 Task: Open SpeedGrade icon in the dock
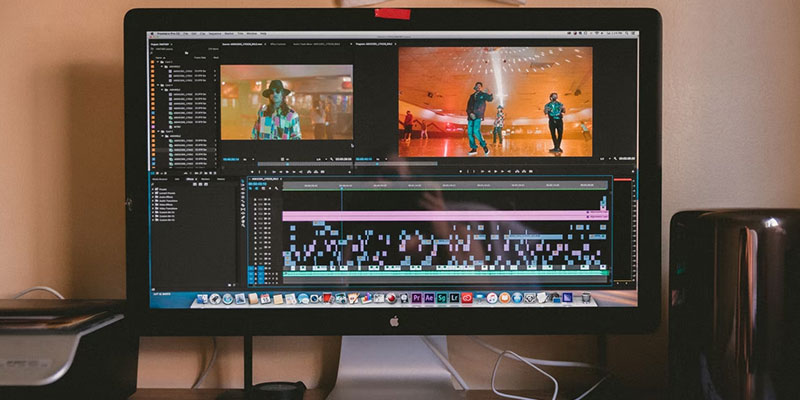pyautogui.click(x=441, y=297)
